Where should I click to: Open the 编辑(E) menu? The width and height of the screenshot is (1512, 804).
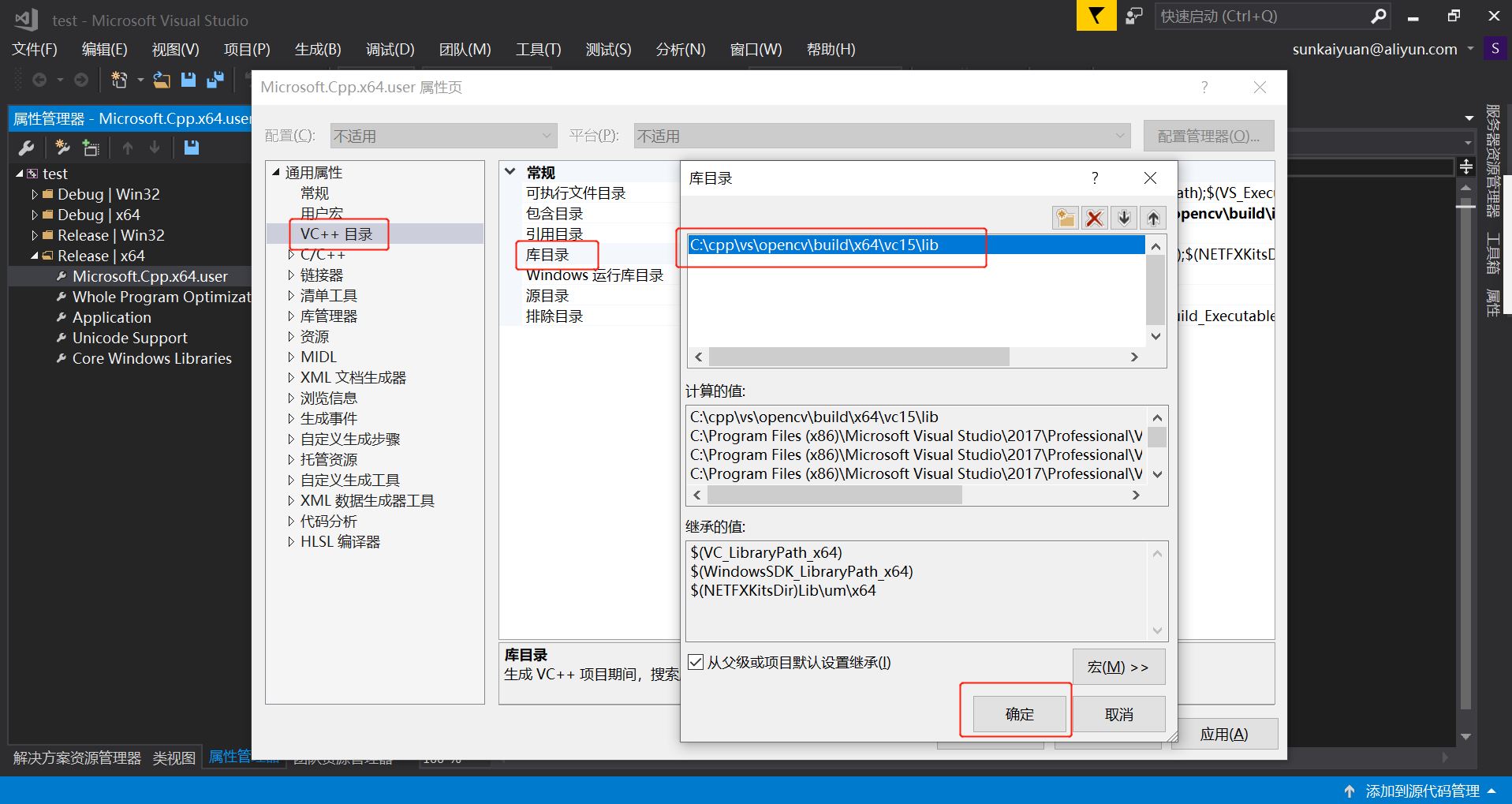(x=104, y=49)
